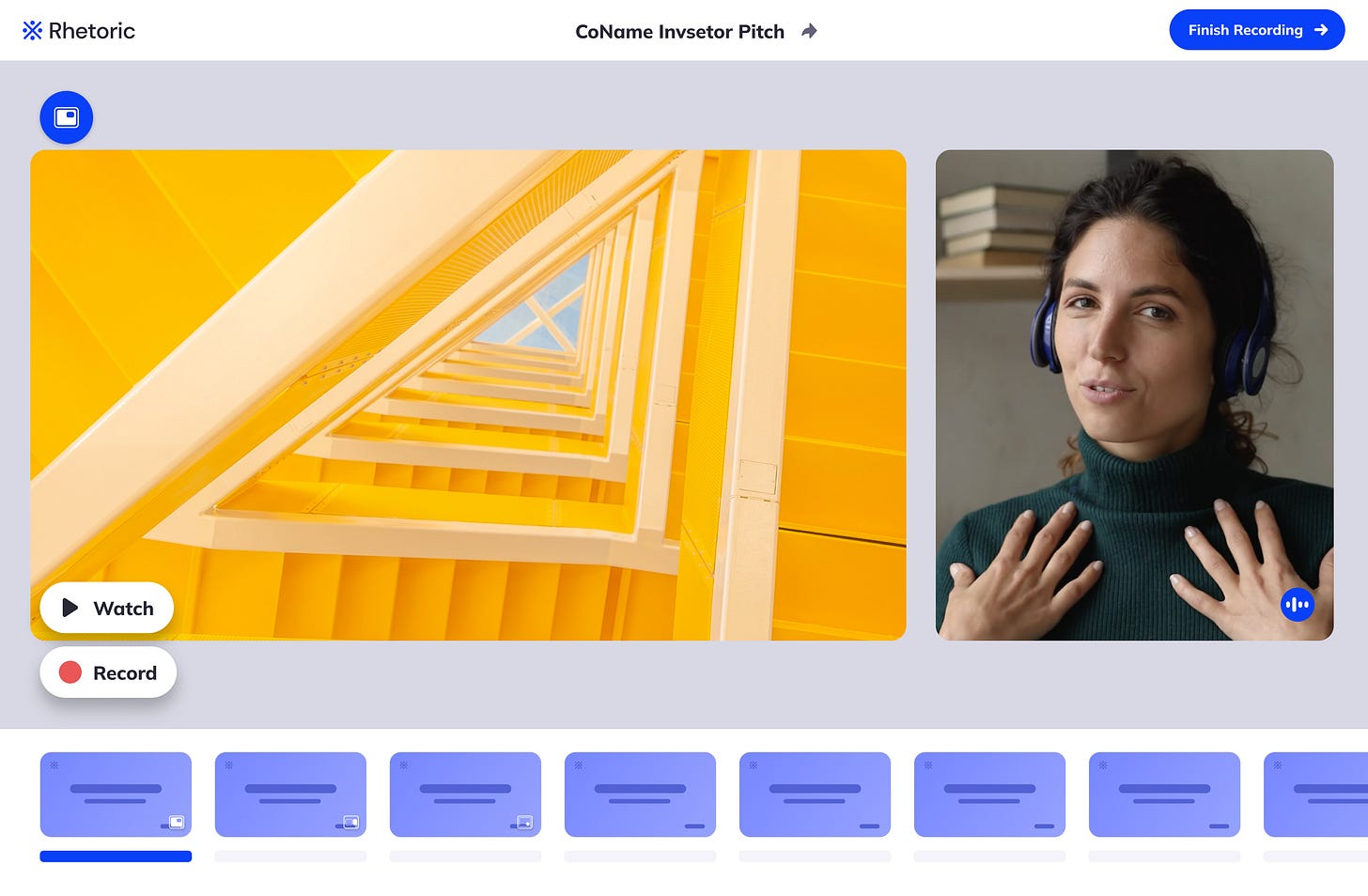This screenshot has height=896, width=1368.
Task: Click the progress bar under the second slide
Action: pos(290,857)
